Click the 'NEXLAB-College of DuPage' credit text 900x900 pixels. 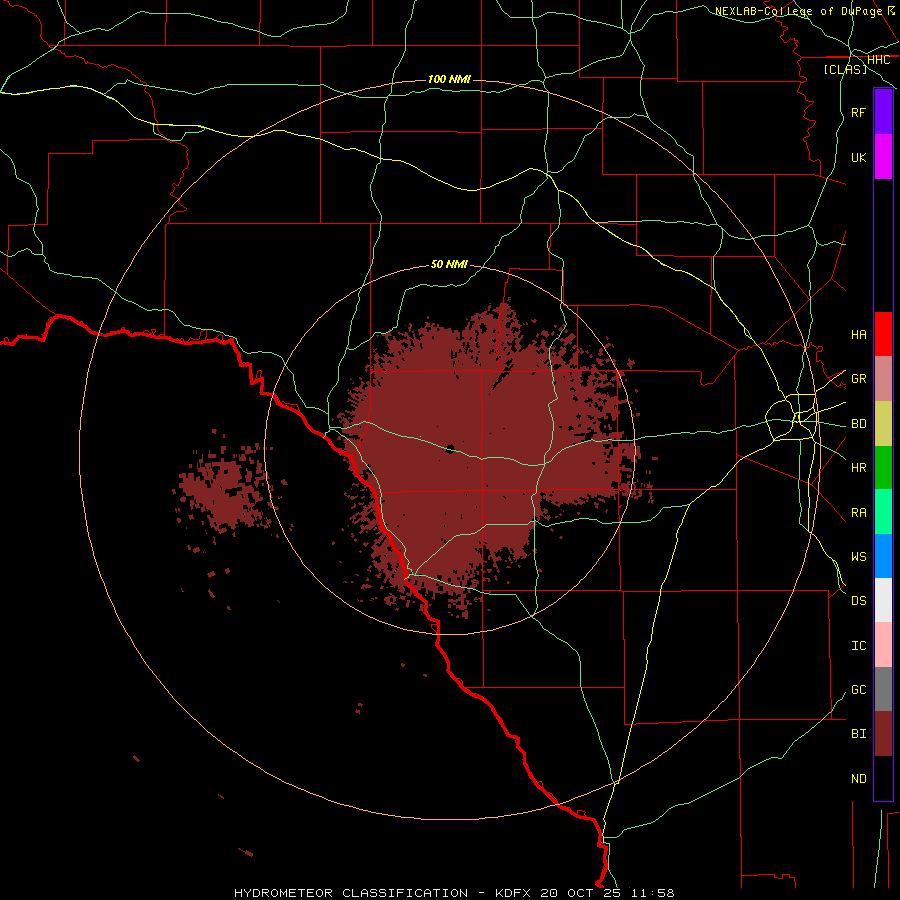tap(798, 11)
